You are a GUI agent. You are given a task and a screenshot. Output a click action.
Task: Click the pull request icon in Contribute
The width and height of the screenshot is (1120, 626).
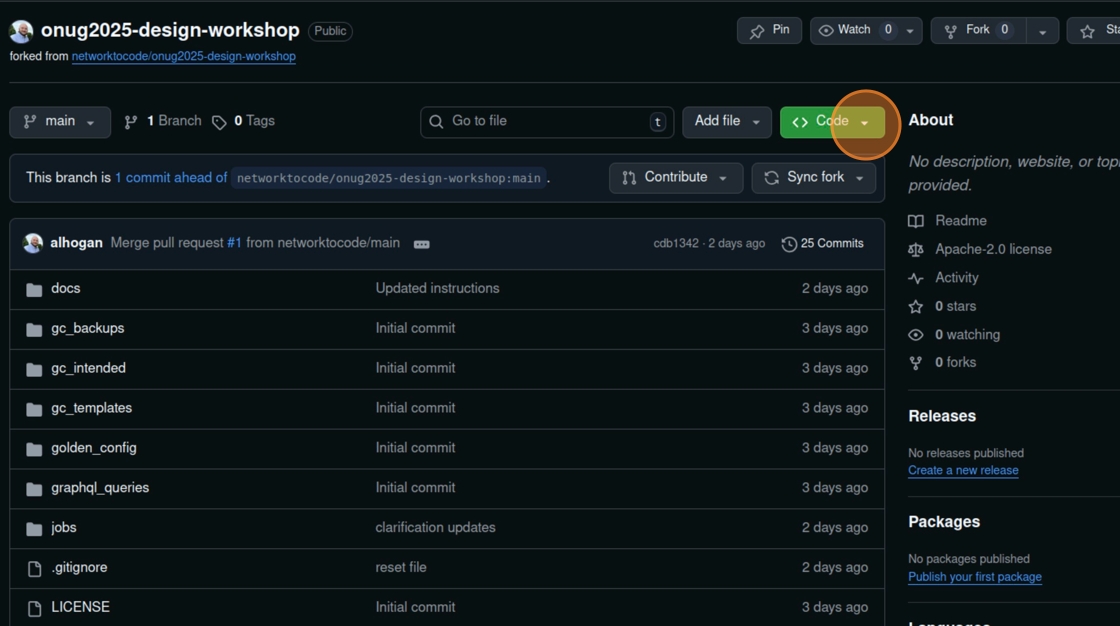pos(629,178)
